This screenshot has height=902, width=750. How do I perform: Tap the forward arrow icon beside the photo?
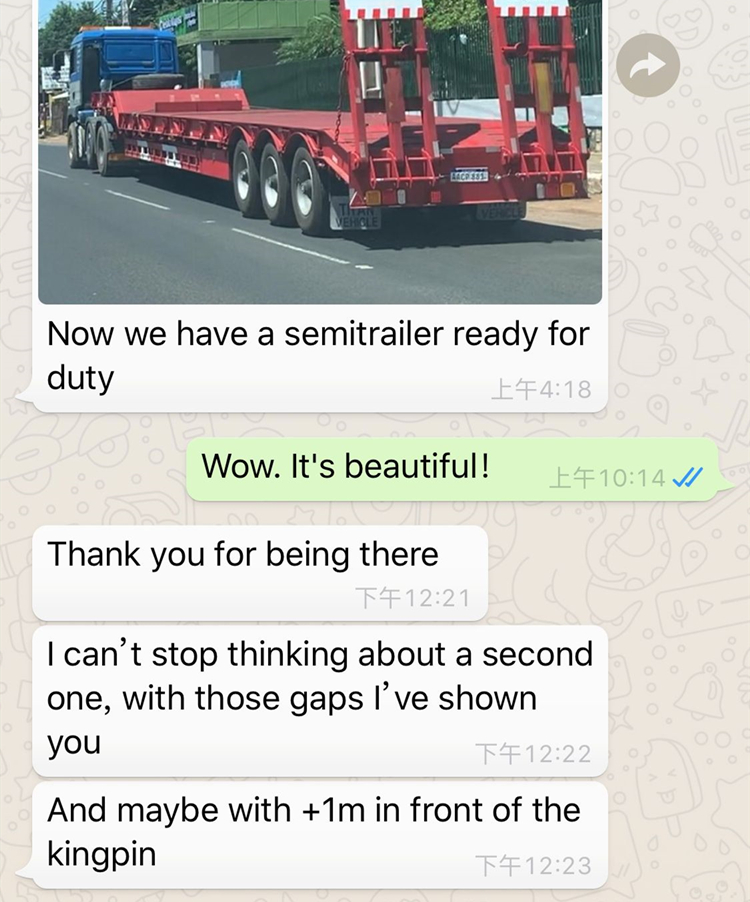[648, 65]
